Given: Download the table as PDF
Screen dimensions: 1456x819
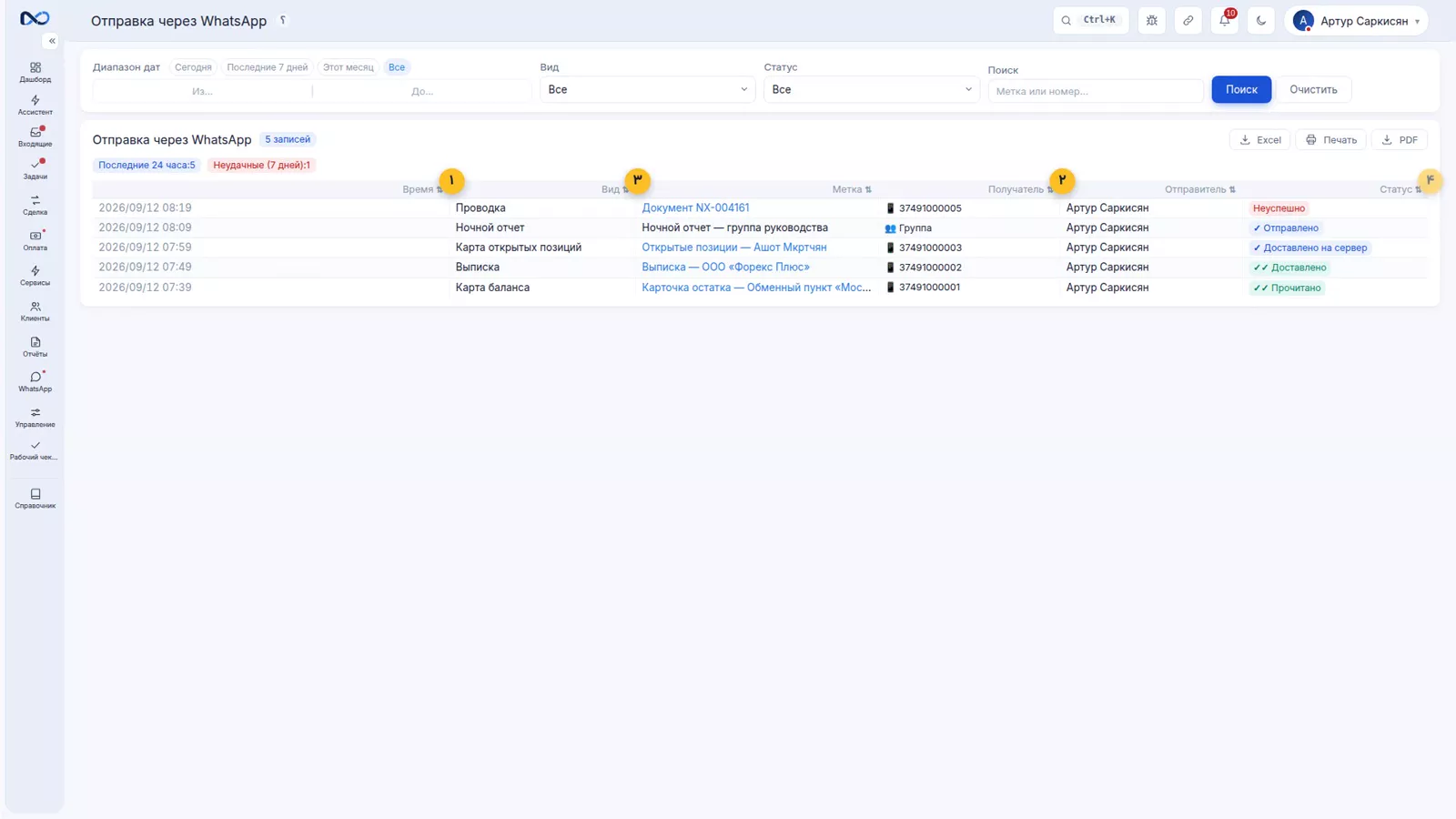Looking at the screenshot, I should [x=1400, y=140].
